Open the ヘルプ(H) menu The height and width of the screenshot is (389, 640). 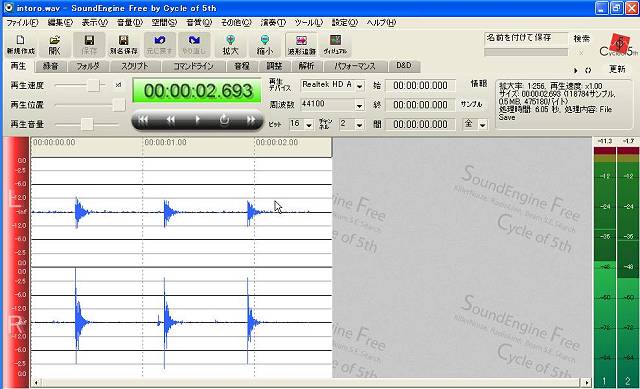pos(381,23)
